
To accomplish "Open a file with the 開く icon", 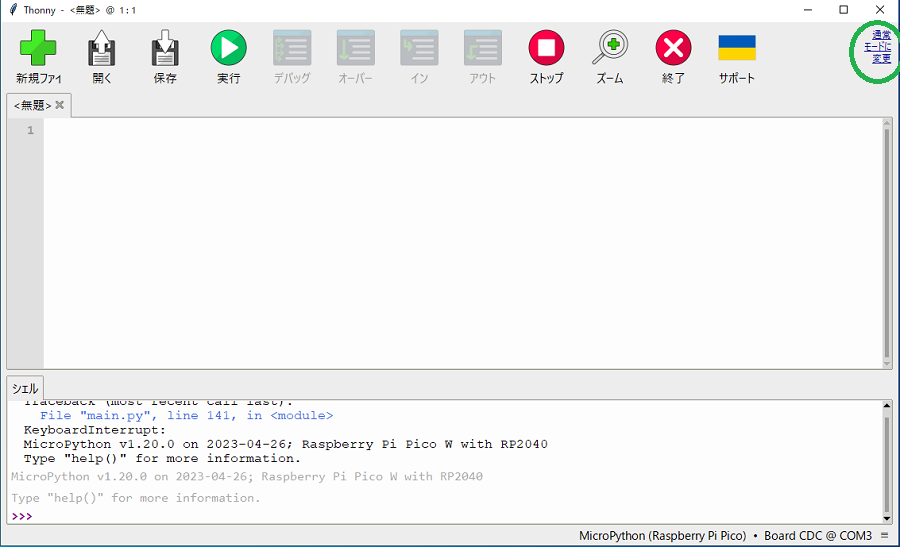I will pos(102,48).
